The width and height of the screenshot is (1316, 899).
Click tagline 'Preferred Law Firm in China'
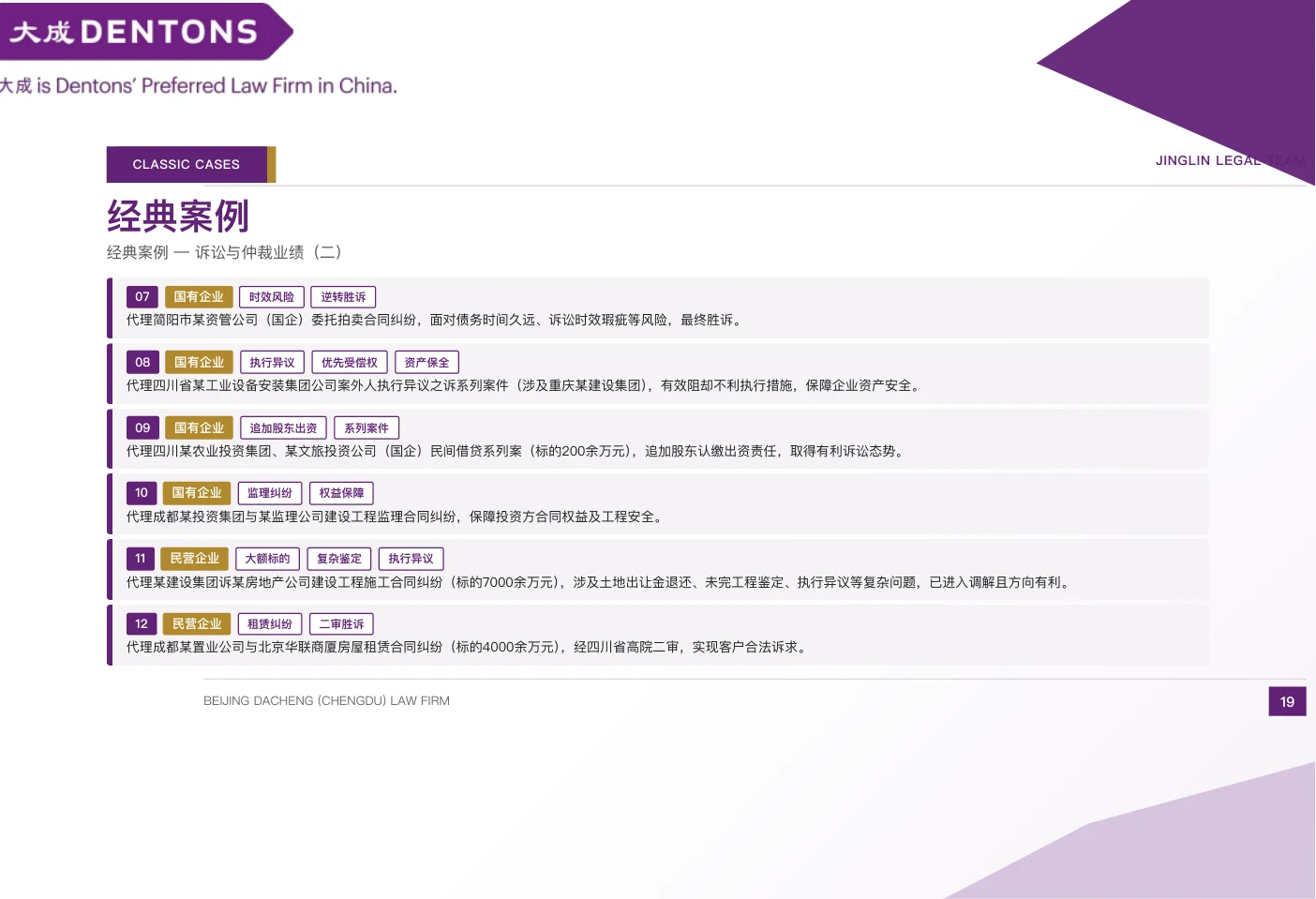[x=269, y=85]
